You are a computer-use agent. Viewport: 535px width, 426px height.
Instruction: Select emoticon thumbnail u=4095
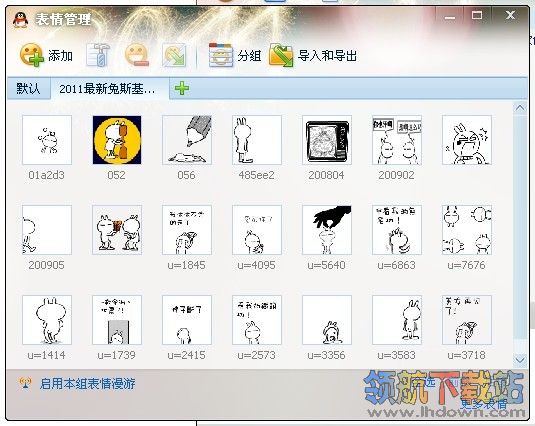(257, 230)
